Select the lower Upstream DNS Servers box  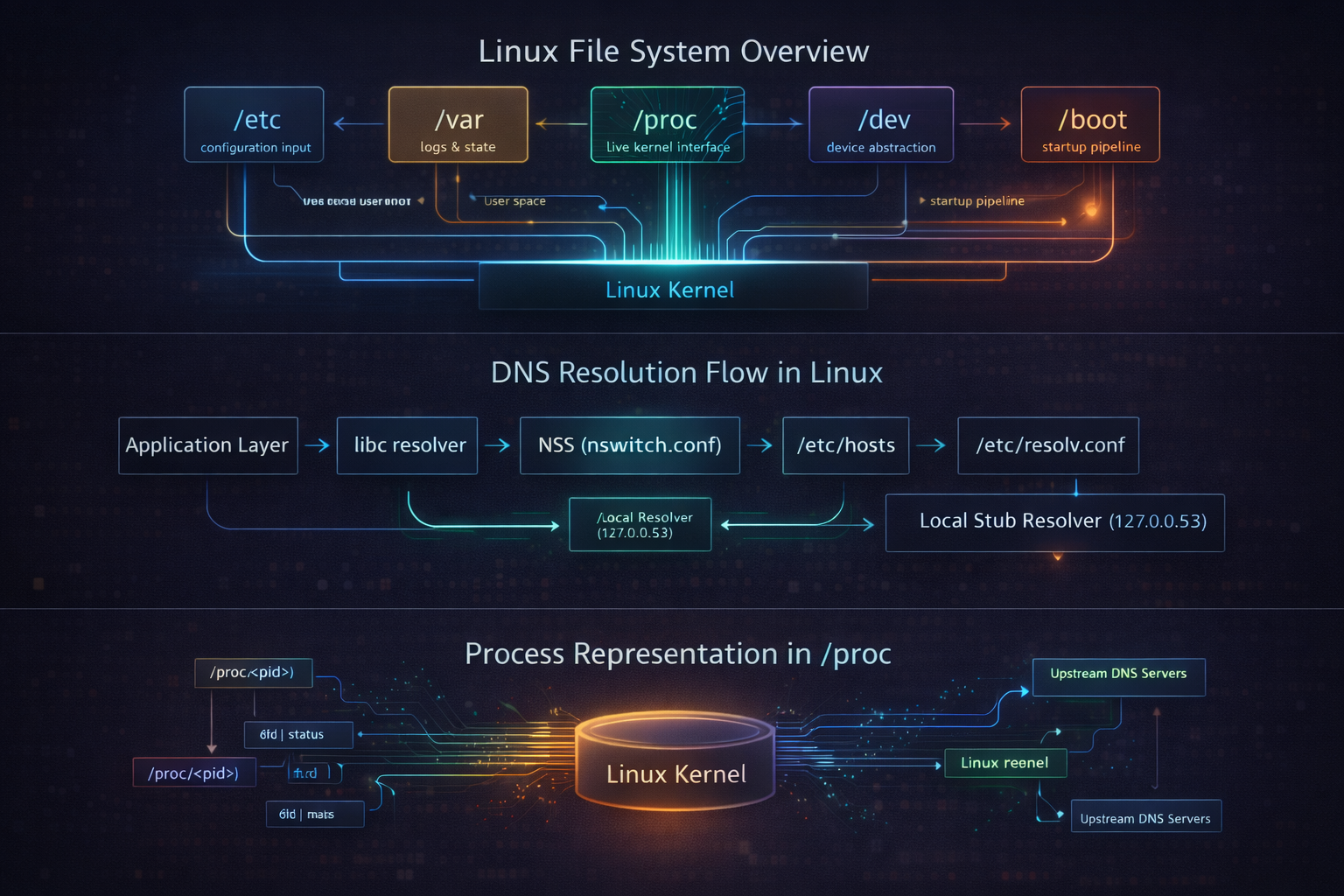[1146, 816]
